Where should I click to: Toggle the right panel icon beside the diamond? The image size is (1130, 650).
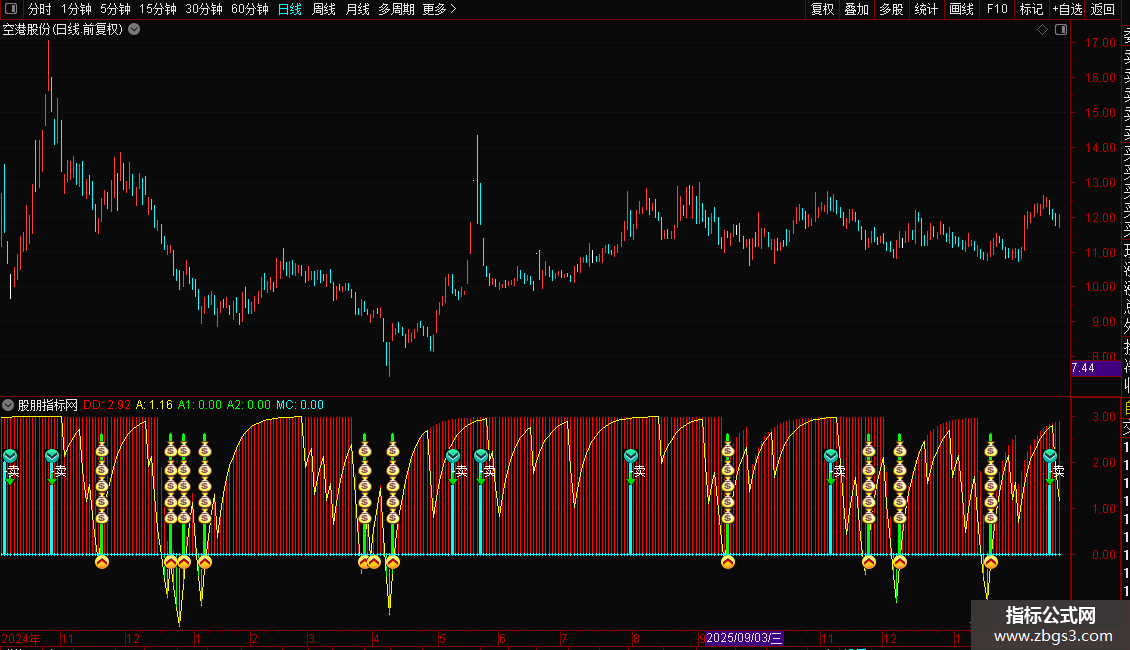click(x=1061, y=30)
